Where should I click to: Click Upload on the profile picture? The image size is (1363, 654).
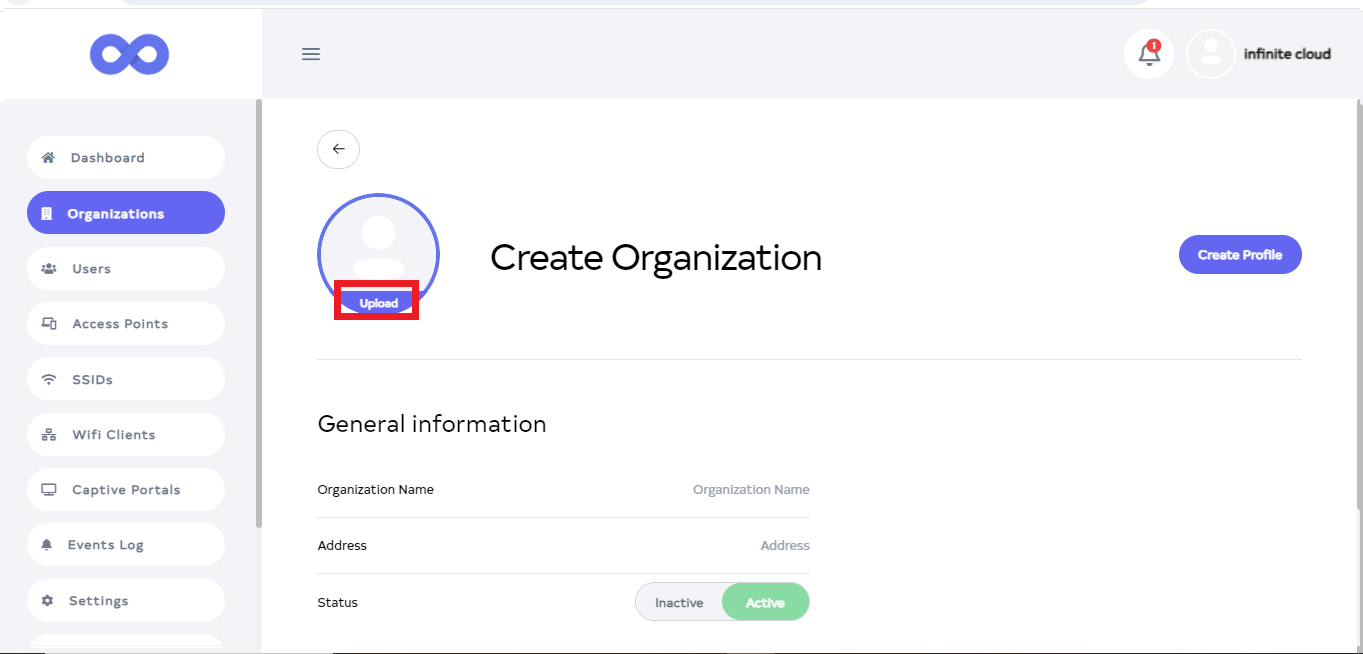click(x=378, y=303)
